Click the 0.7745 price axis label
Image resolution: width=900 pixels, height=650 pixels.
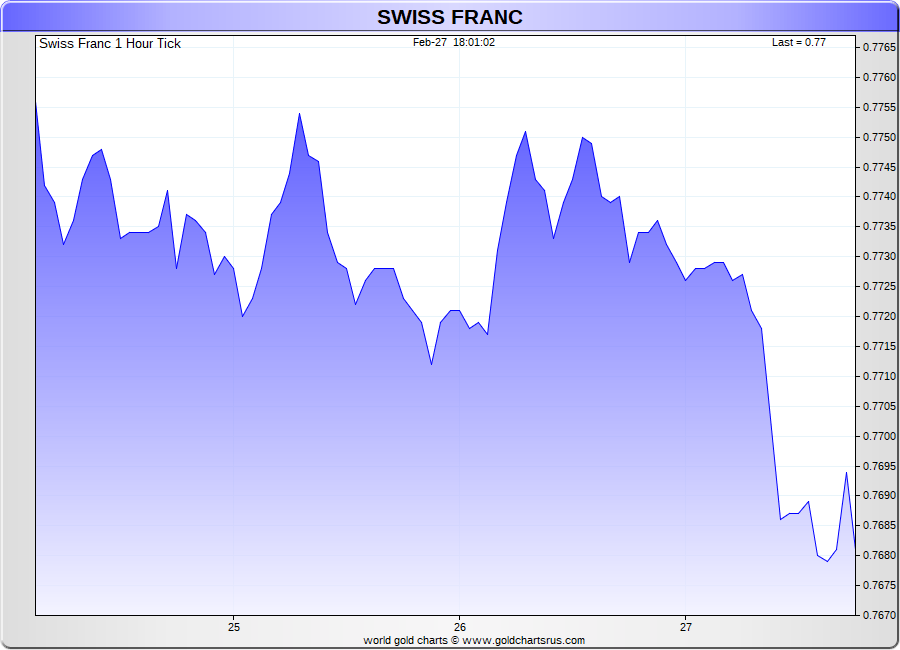[x=879, y=167]
